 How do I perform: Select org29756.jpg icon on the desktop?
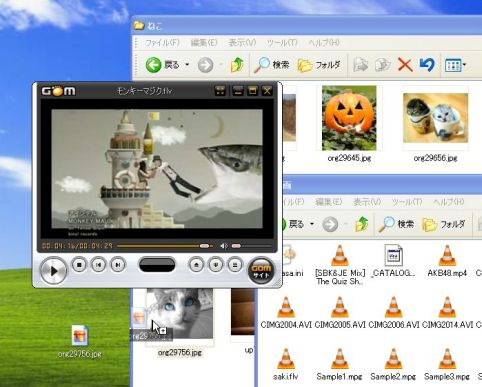click(x=80, y=341)
